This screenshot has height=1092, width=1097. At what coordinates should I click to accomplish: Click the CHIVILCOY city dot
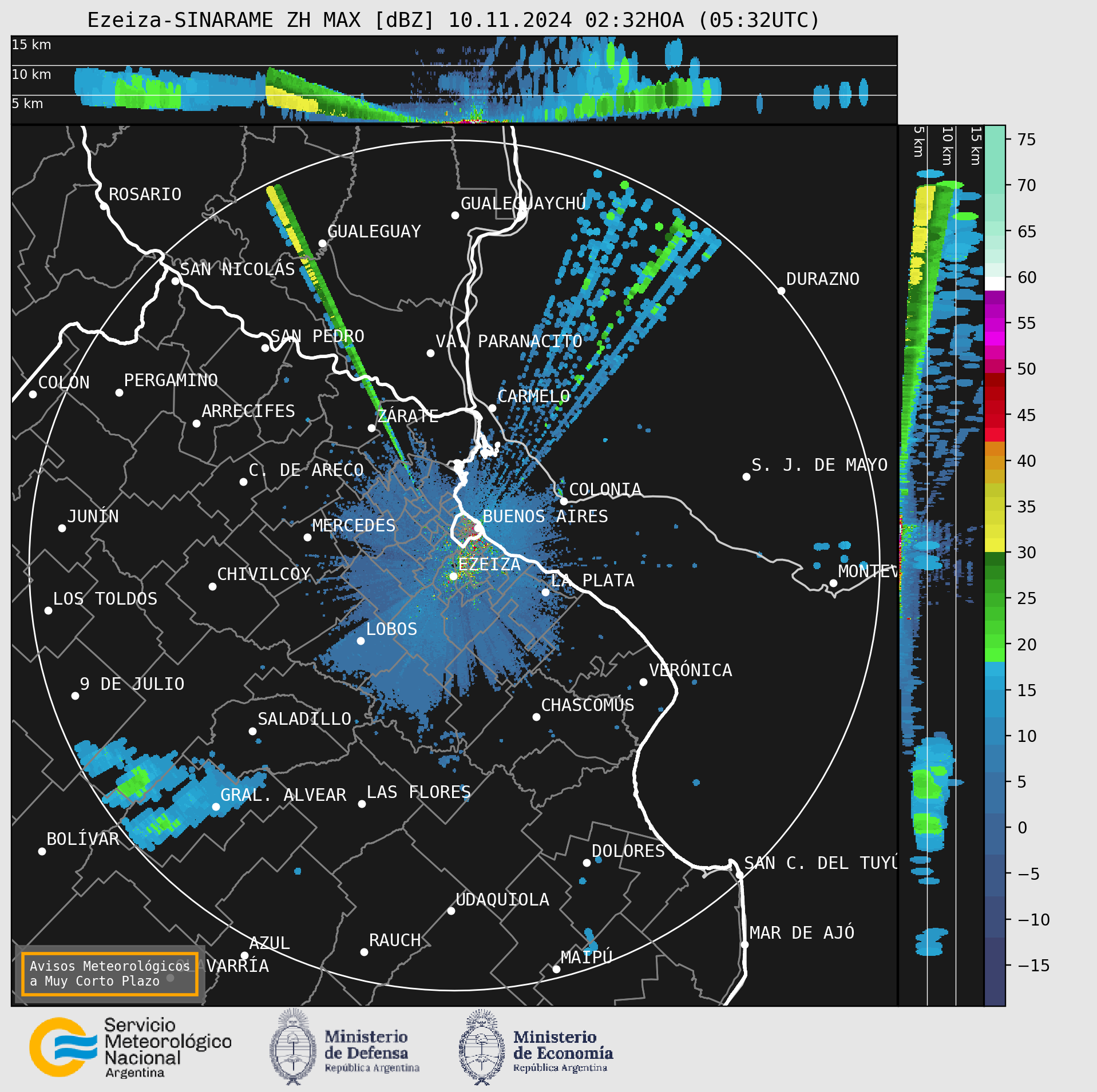coord(212,586)
